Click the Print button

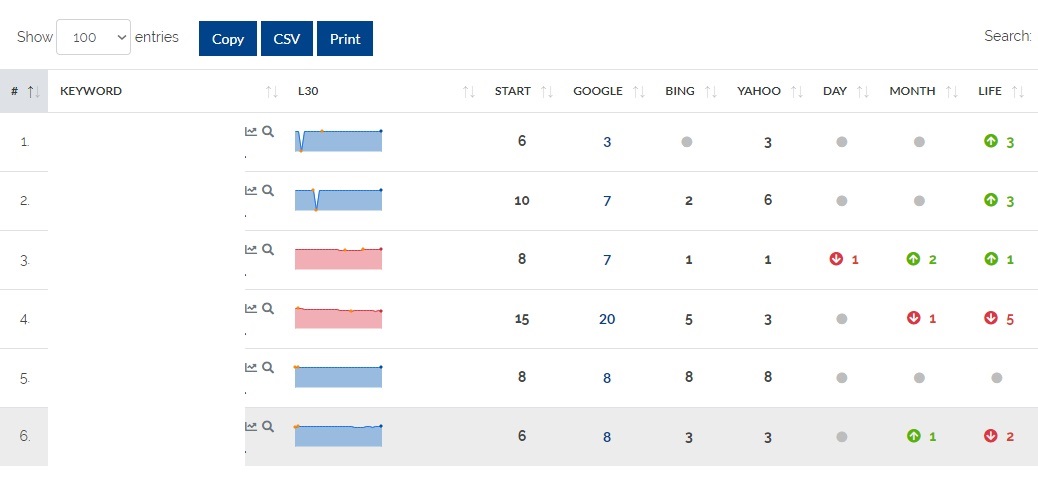(345, 39)
